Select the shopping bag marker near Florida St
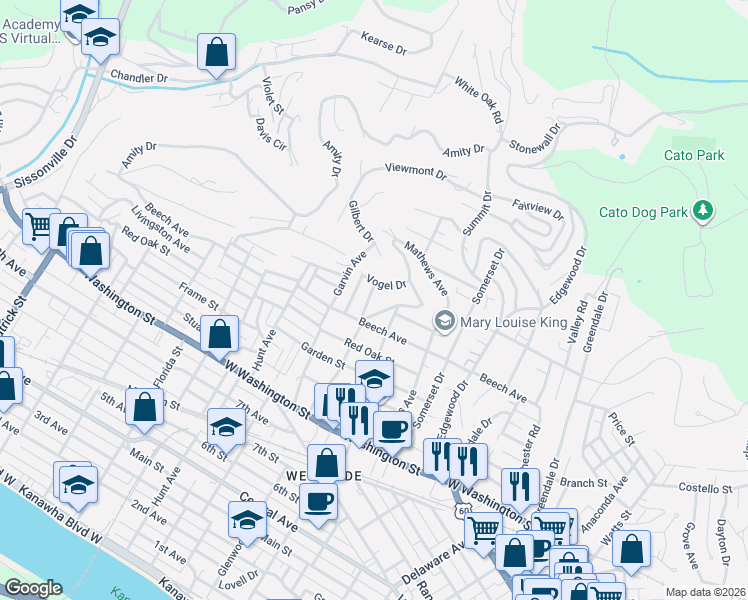748x600 pixels. coord(145,409)
